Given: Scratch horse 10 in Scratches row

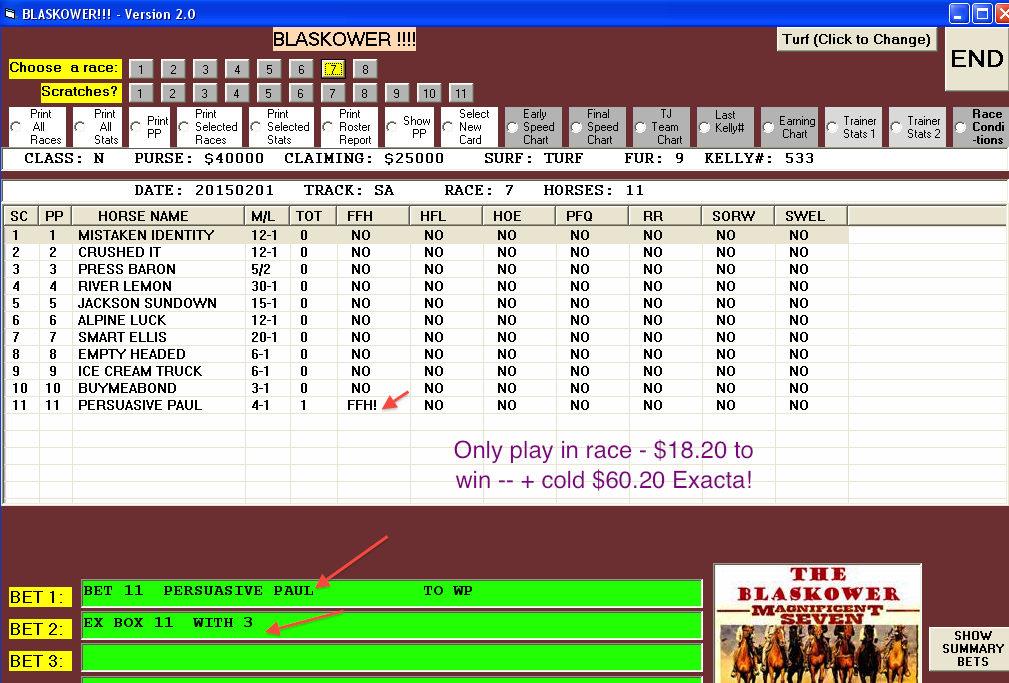Looking at the screenshot, I should coord(429,93).
